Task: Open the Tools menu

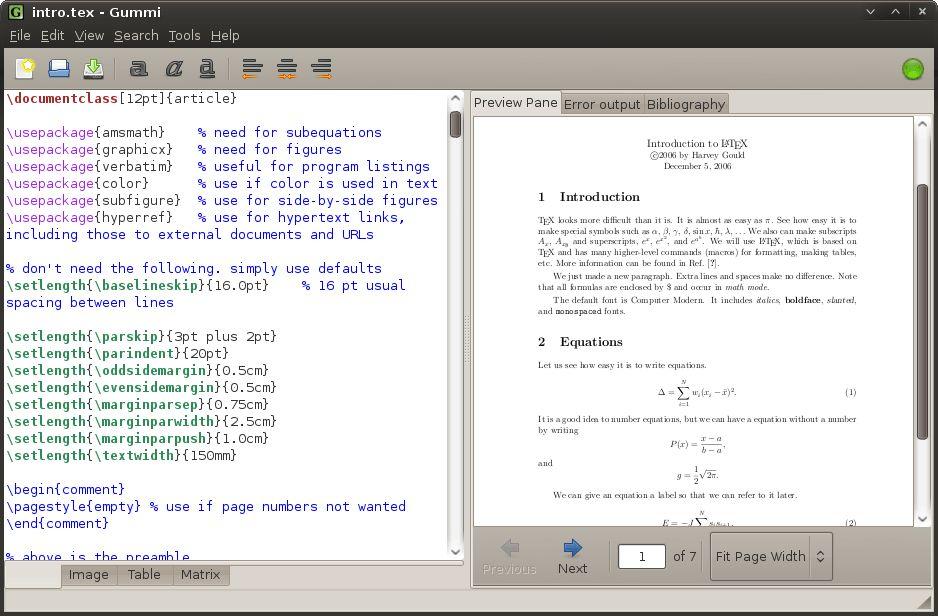Action: (x=184, y=35)
